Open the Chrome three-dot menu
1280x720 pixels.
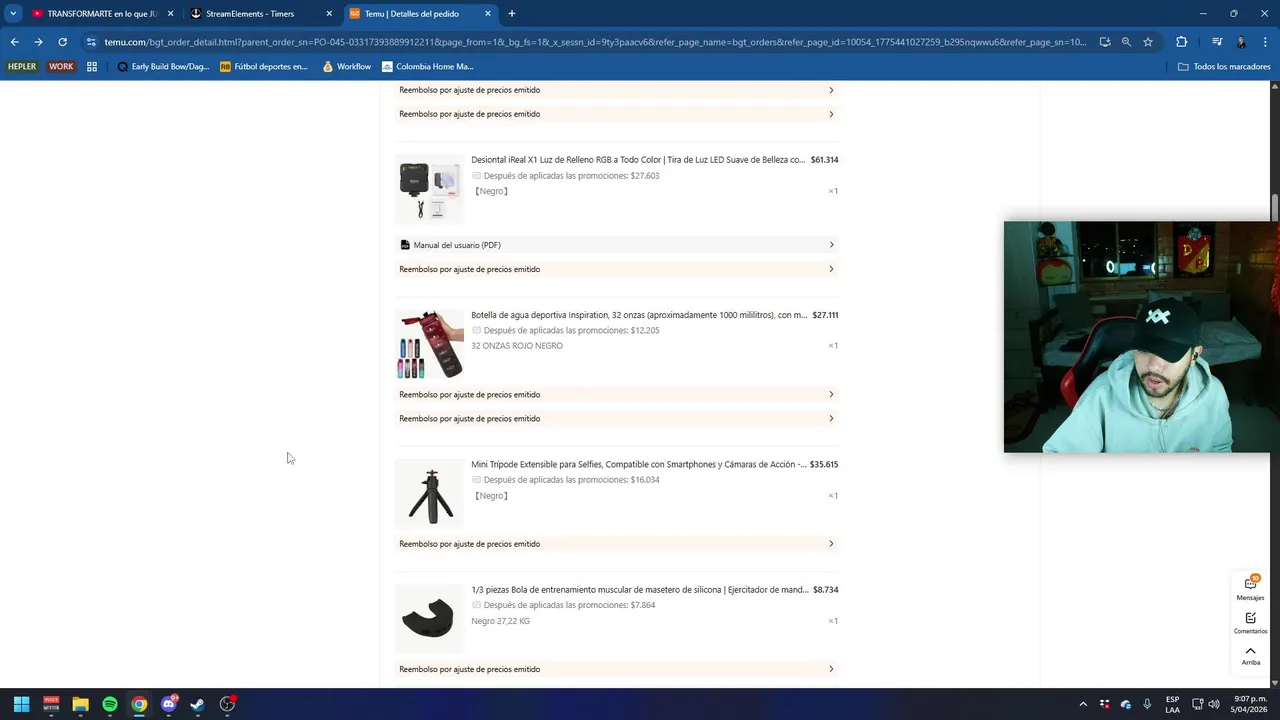pyautogui.click(x=1265, y=42)
